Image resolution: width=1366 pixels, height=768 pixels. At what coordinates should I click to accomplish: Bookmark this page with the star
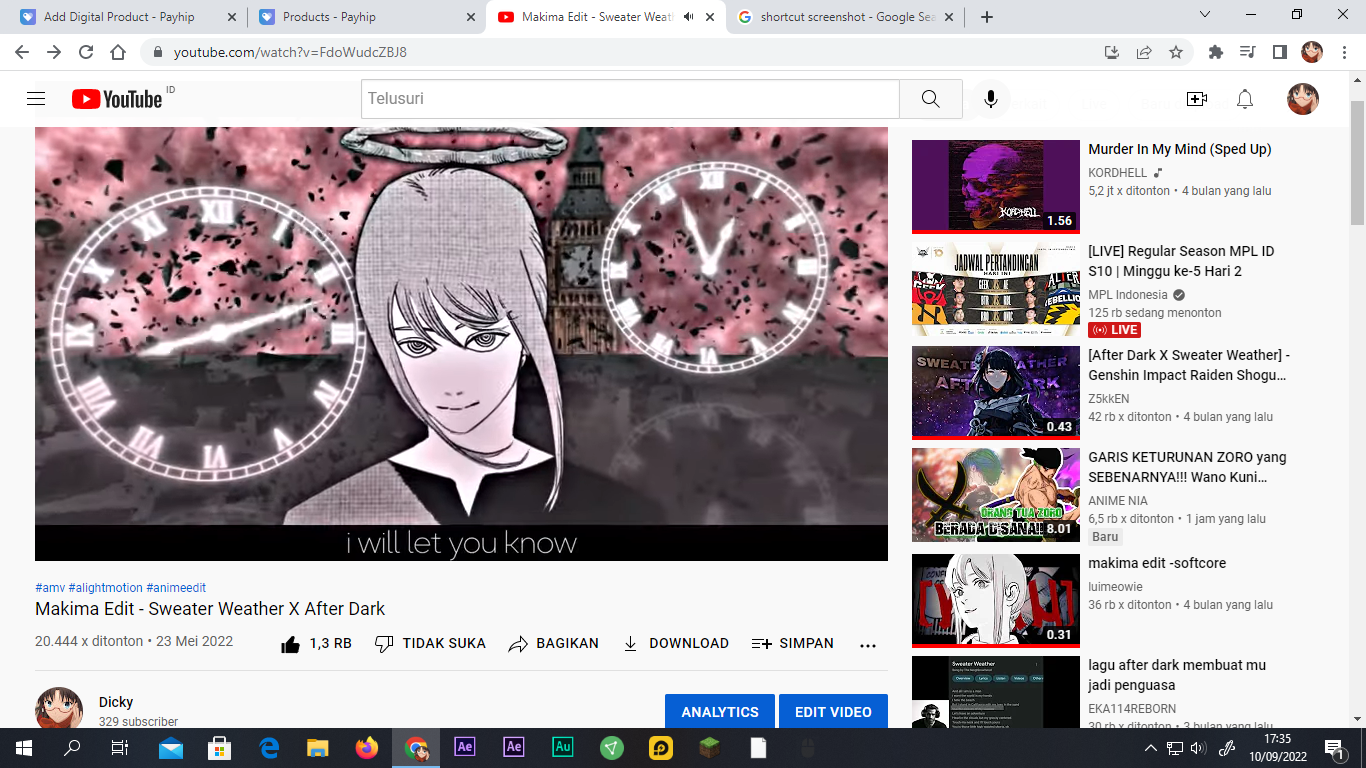point(1176,53)
